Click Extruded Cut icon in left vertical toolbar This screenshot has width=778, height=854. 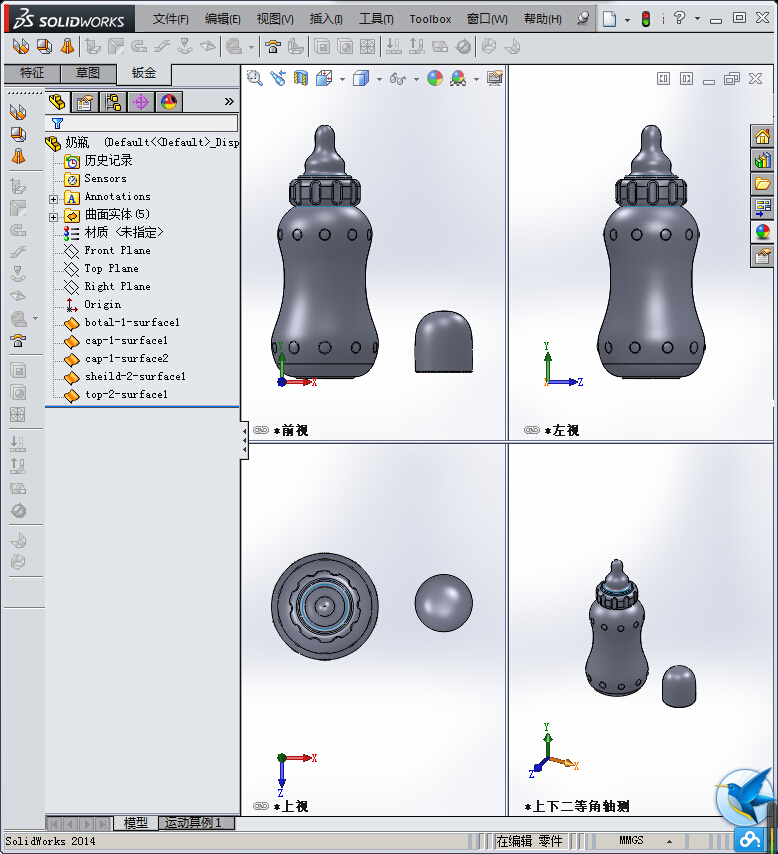tap(18, 371)
